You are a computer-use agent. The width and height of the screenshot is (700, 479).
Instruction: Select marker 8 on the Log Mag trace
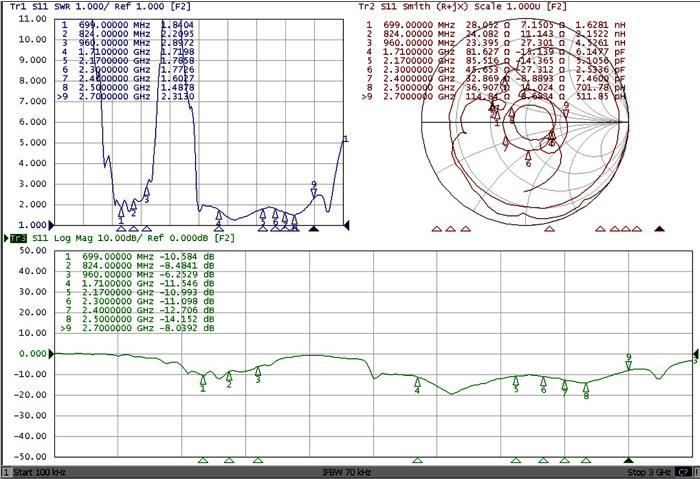(x=586, y=387)
